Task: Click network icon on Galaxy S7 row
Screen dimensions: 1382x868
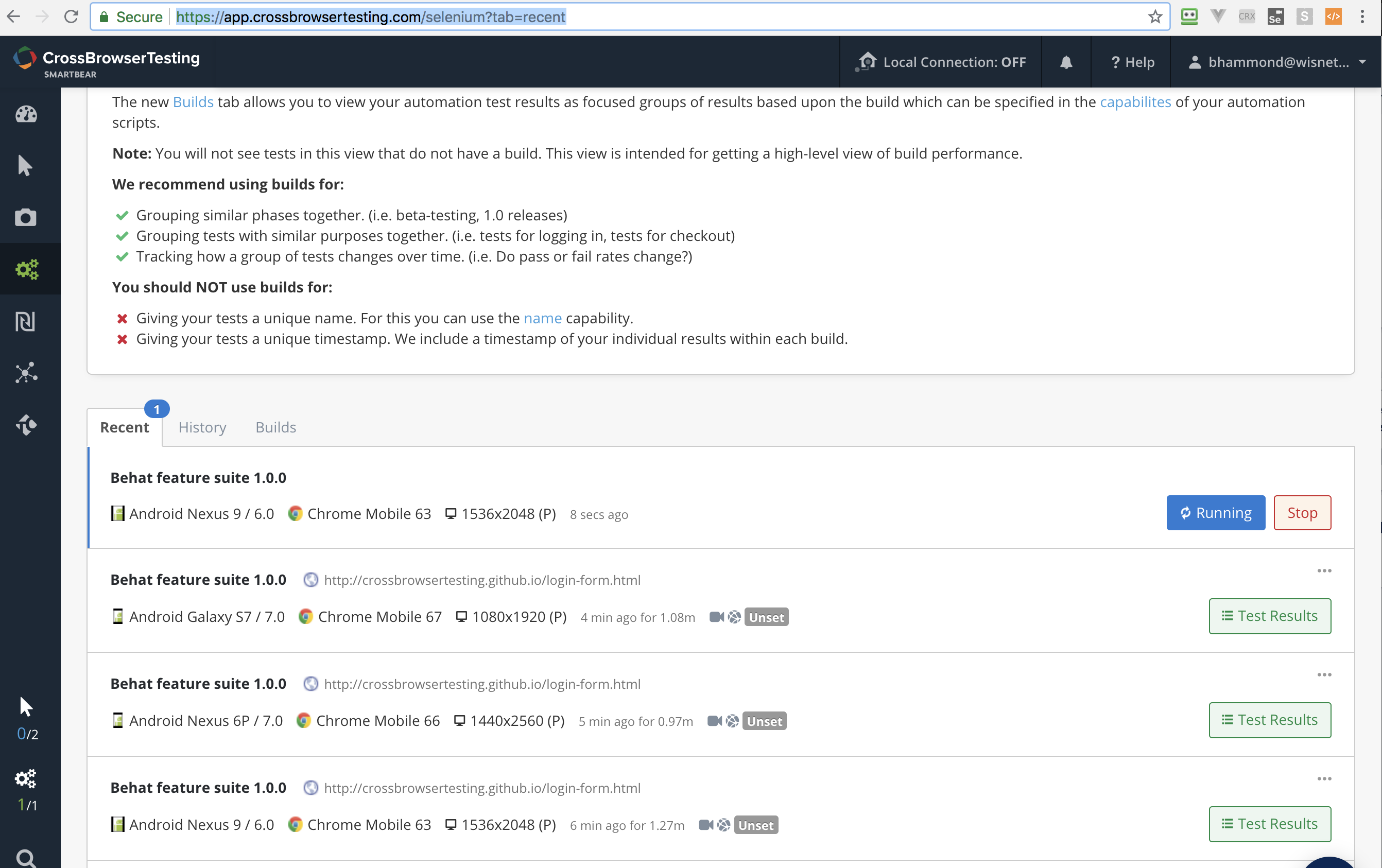Action: click(x=734, y=617)
